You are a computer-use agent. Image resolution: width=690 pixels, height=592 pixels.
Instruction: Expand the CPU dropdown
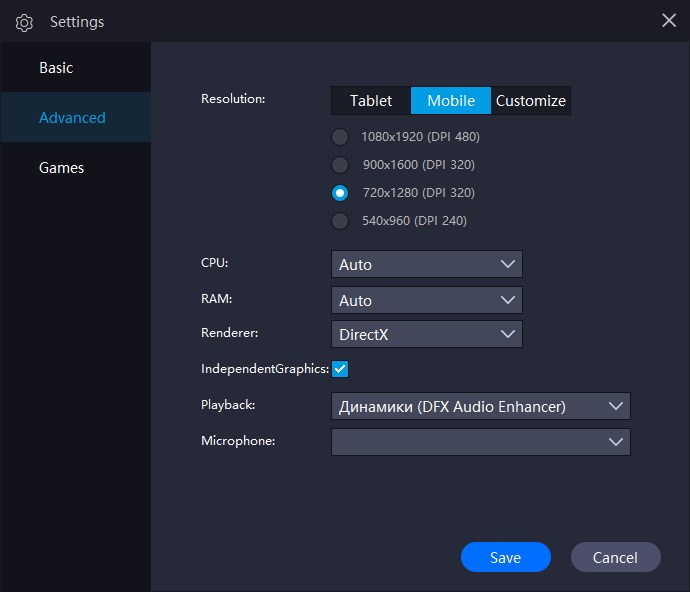[427, 264]
